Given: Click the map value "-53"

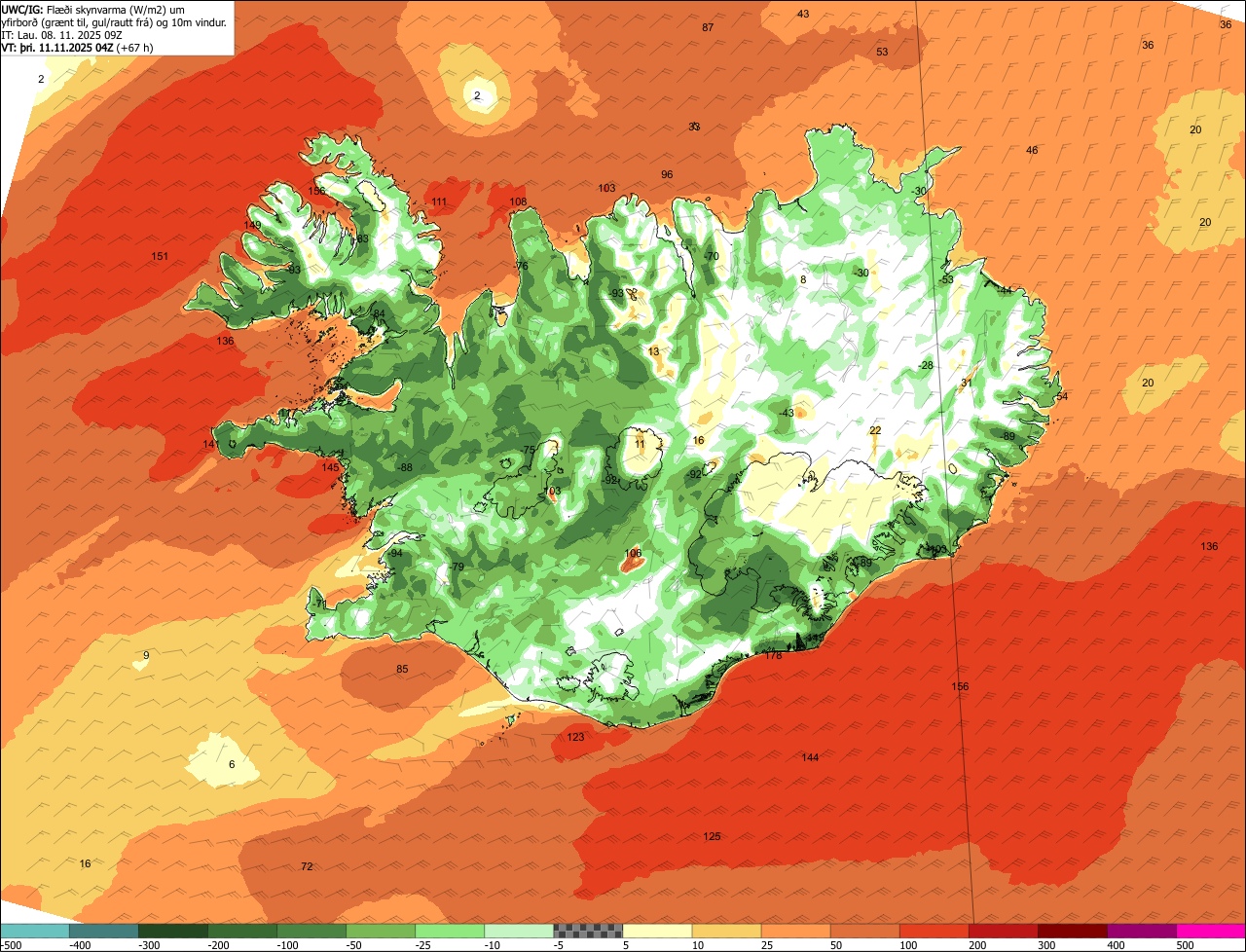Looking at the screenshot, I should tap(946, 279).
